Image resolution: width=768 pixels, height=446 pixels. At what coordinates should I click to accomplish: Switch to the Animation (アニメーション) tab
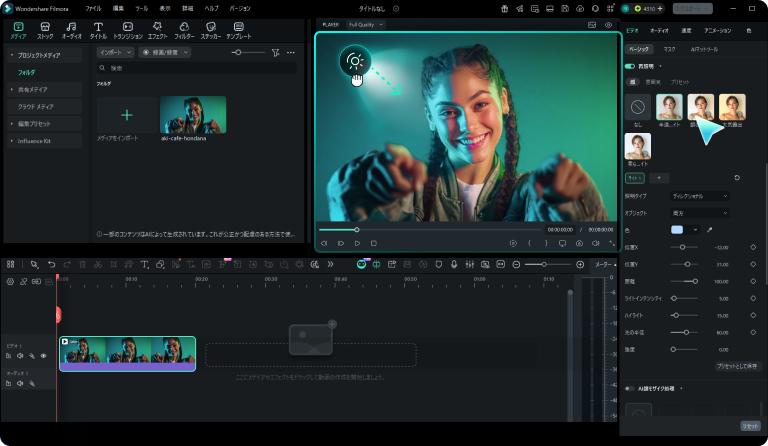718,31
